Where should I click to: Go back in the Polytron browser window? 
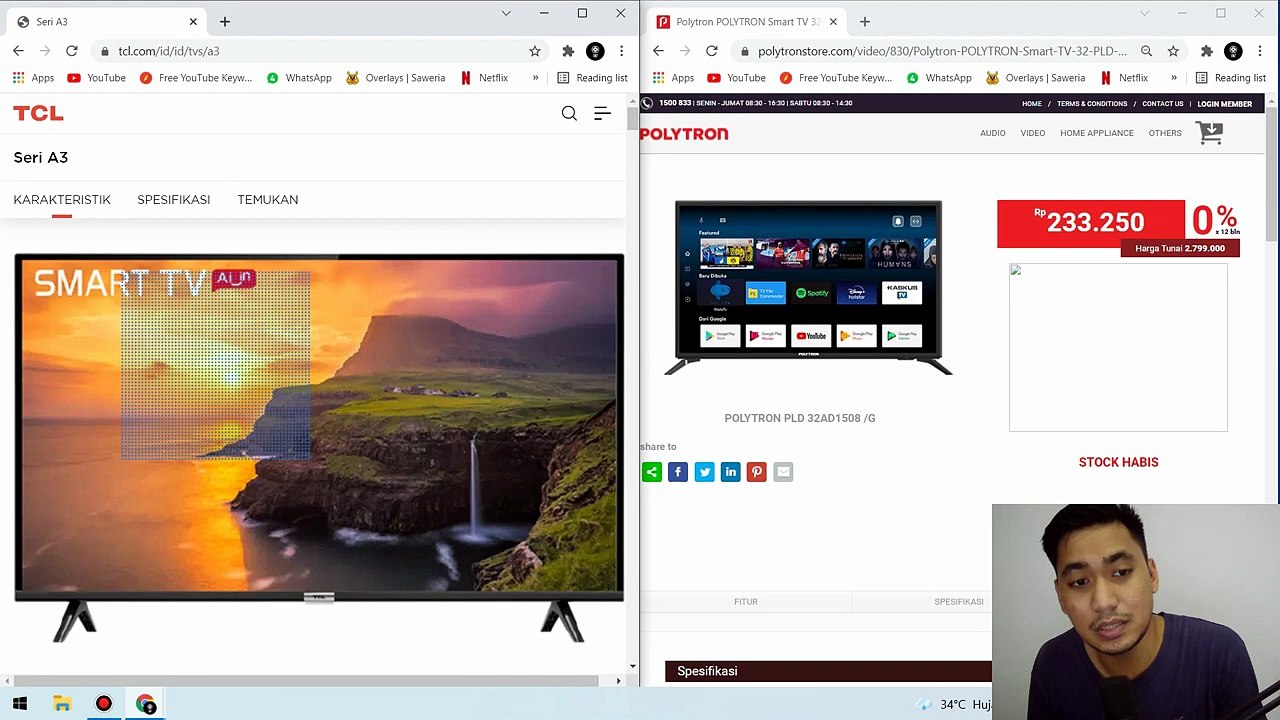[658, 51]
